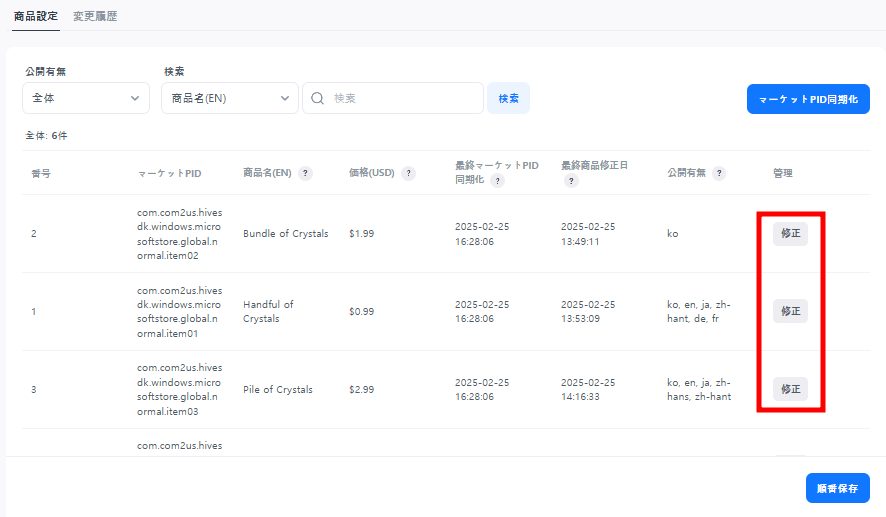This screenshot has width=886, height=517.
Task: Click number 1 in the Handful of Crystals row
Action: 34,312
